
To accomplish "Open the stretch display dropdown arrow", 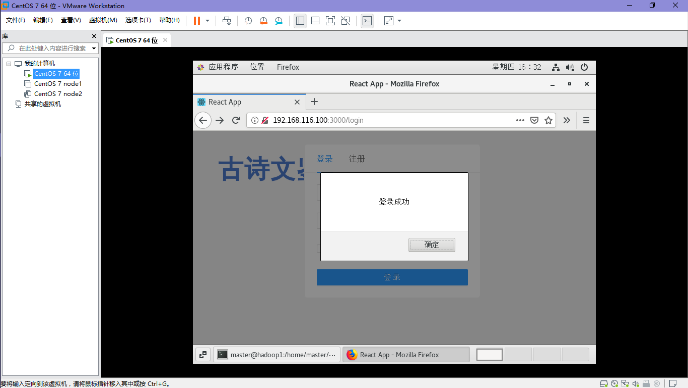I will [x=399, y=21].
